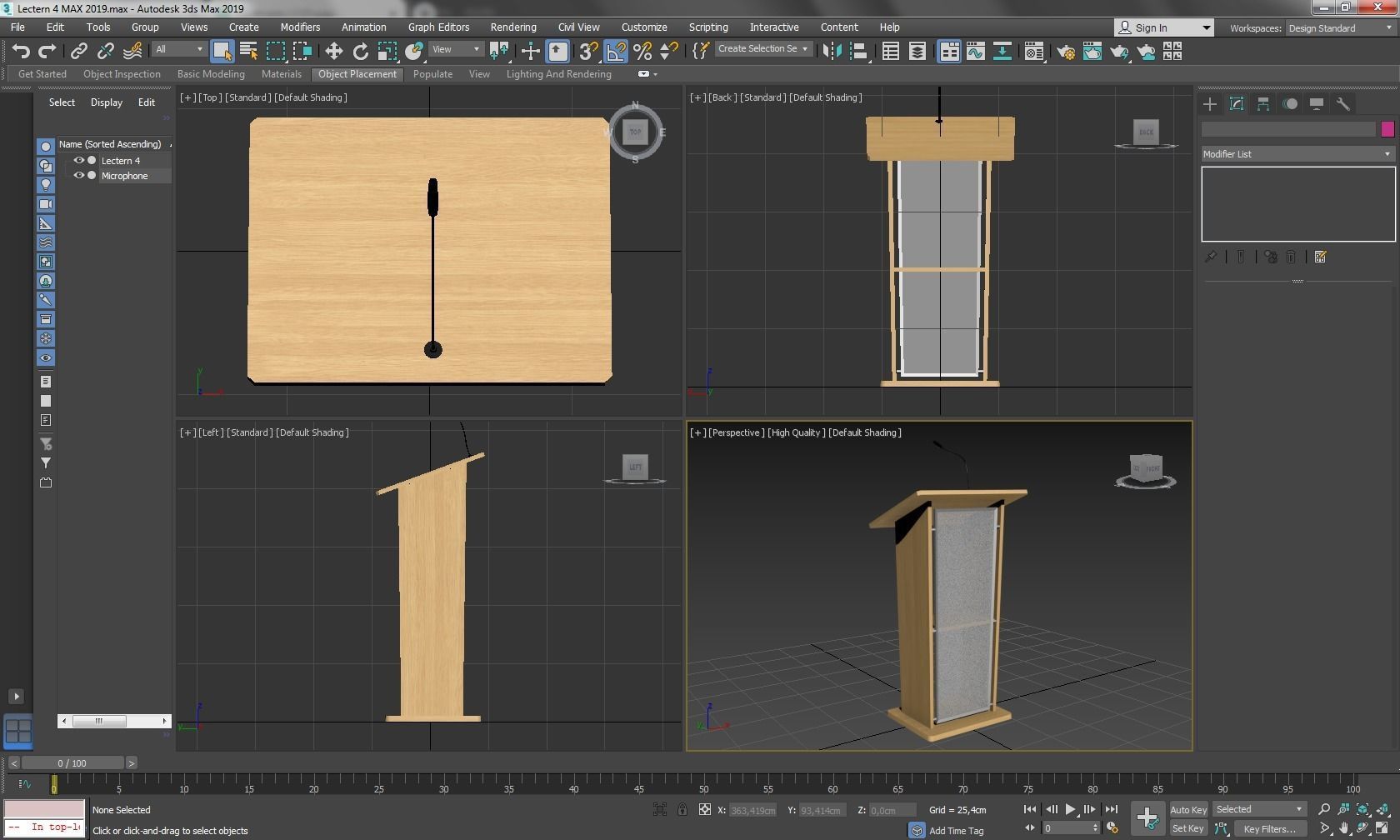Open the Rendered Frame Window
This screenshot has height=840, width=1400.
point(1092,52)
